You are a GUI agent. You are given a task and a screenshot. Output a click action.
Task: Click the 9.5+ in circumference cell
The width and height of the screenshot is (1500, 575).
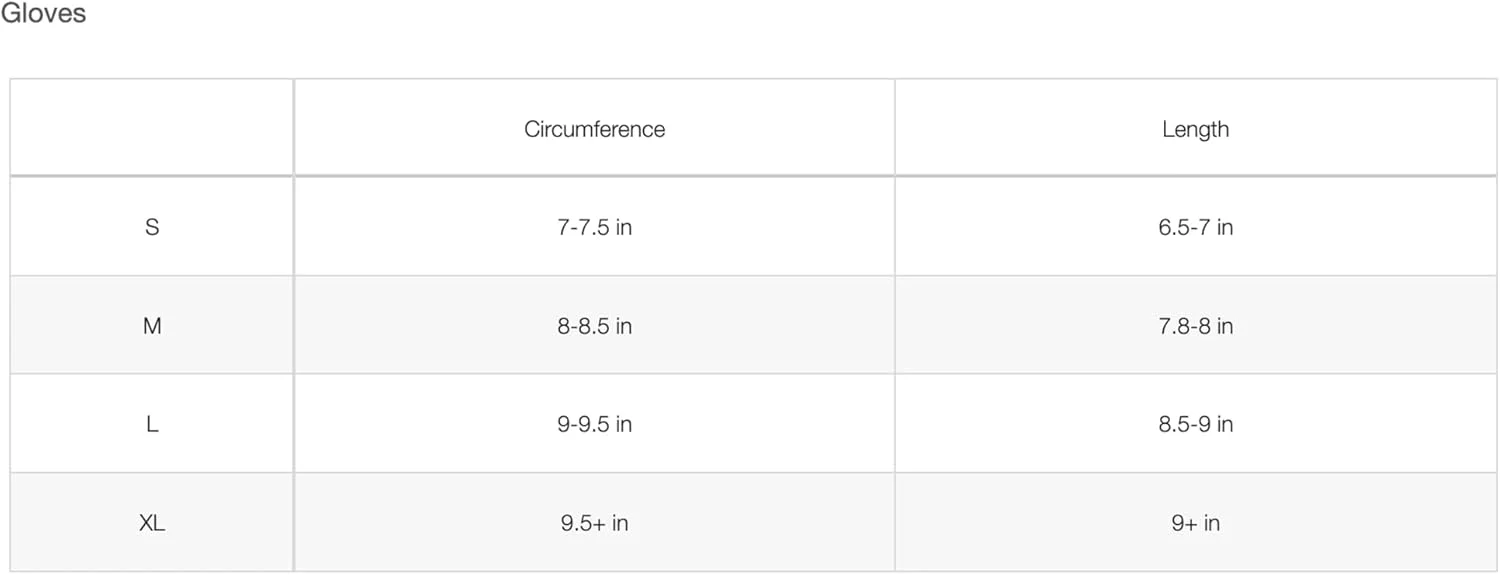(x=594, y=523)
